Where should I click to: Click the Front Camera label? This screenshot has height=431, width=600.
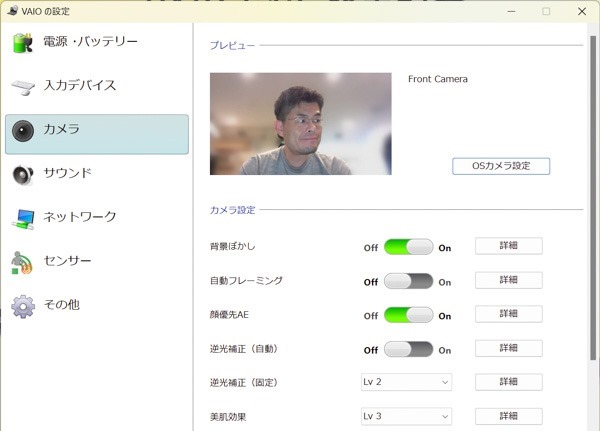pos(438,79)
